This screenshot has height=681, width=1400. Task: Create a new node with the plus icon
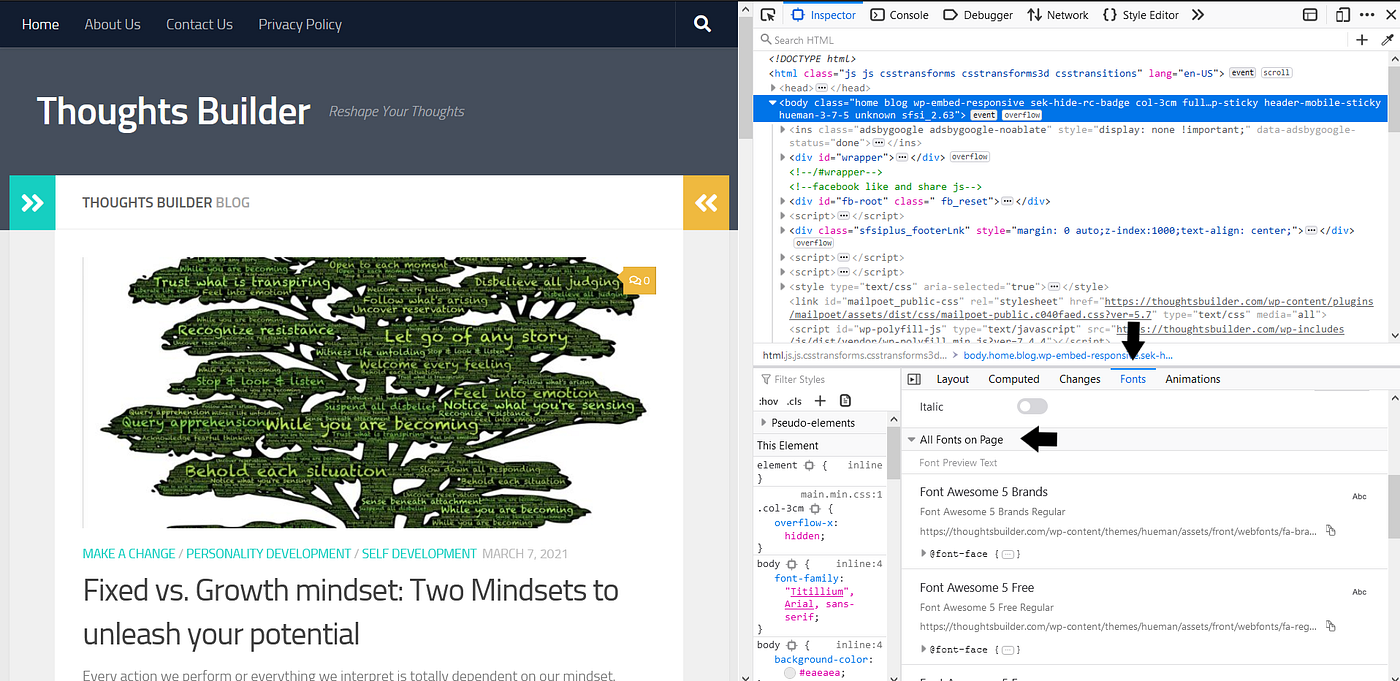(x=1362, y=40)
